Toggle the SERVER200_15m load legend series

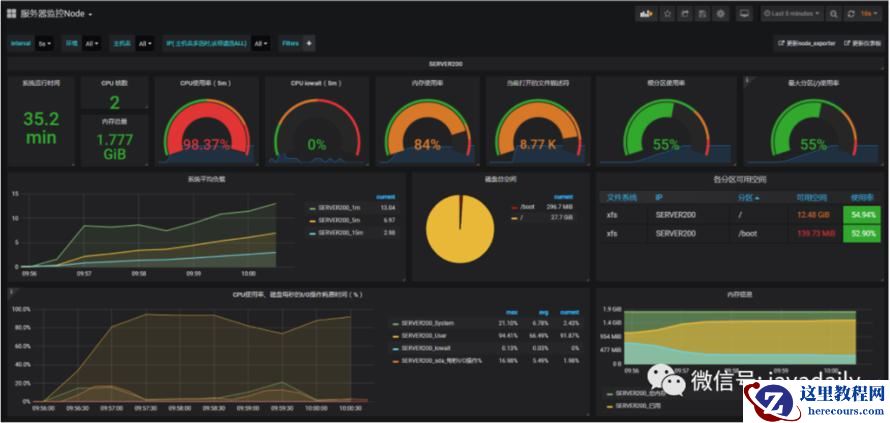(x=341, y=232)
